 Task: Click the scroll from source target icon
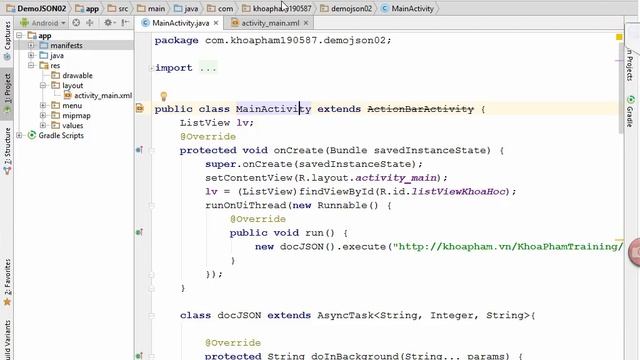[76, 23]
